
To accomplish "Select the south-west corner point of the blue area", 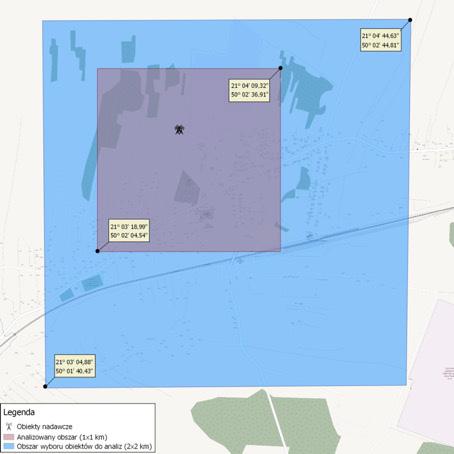I will (45, 386).
